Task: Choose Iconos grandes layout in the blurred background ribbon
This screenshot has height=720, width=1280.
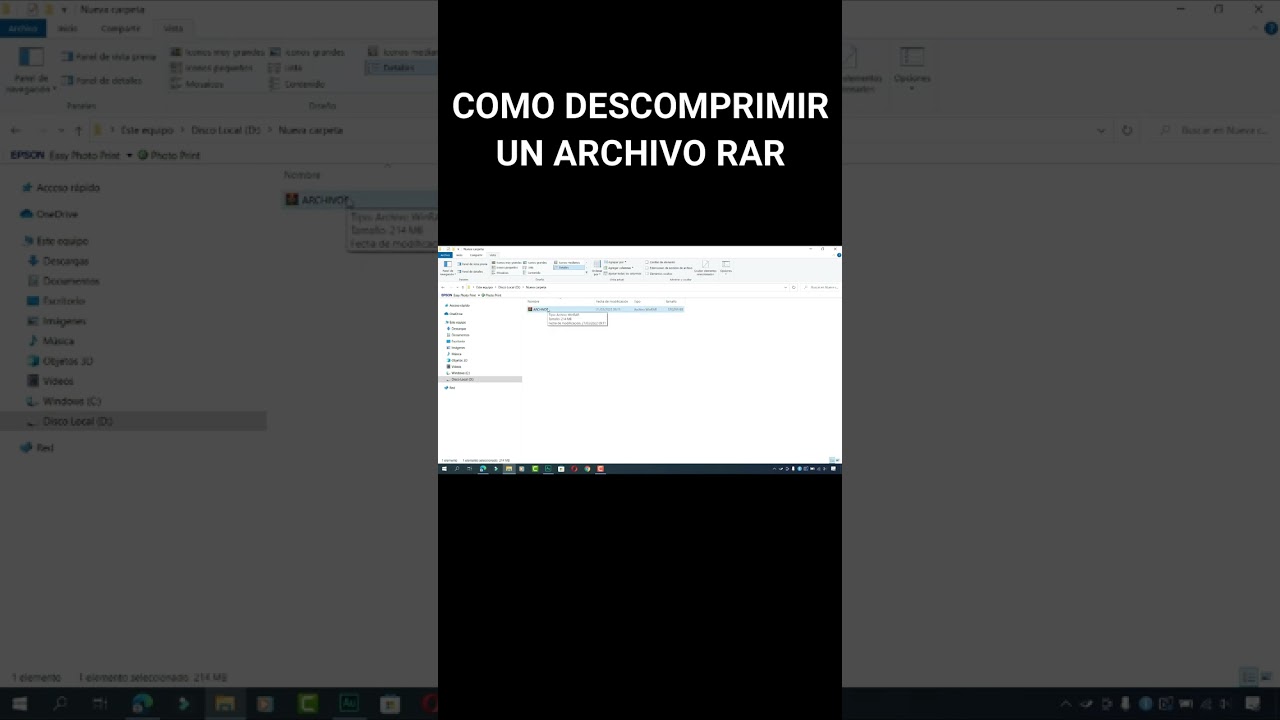Action: (306, 52)
